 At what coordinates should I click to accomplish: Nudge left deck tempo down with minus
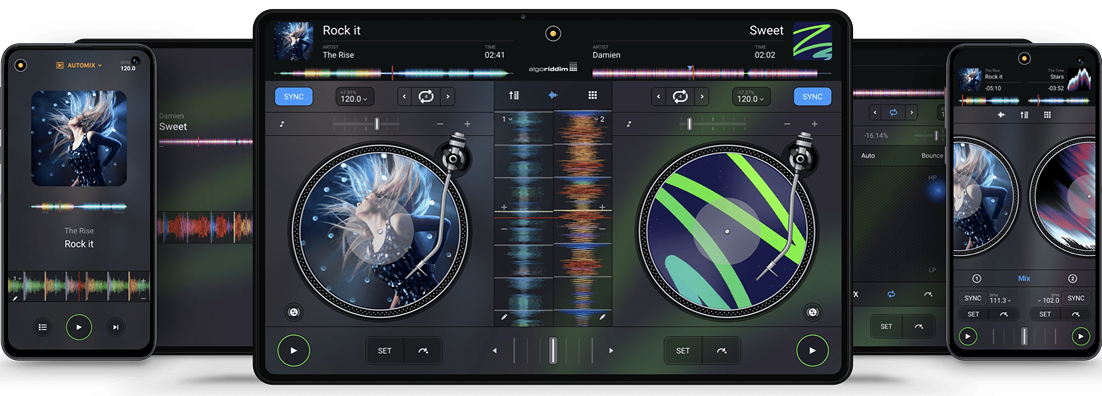[440, 124]
